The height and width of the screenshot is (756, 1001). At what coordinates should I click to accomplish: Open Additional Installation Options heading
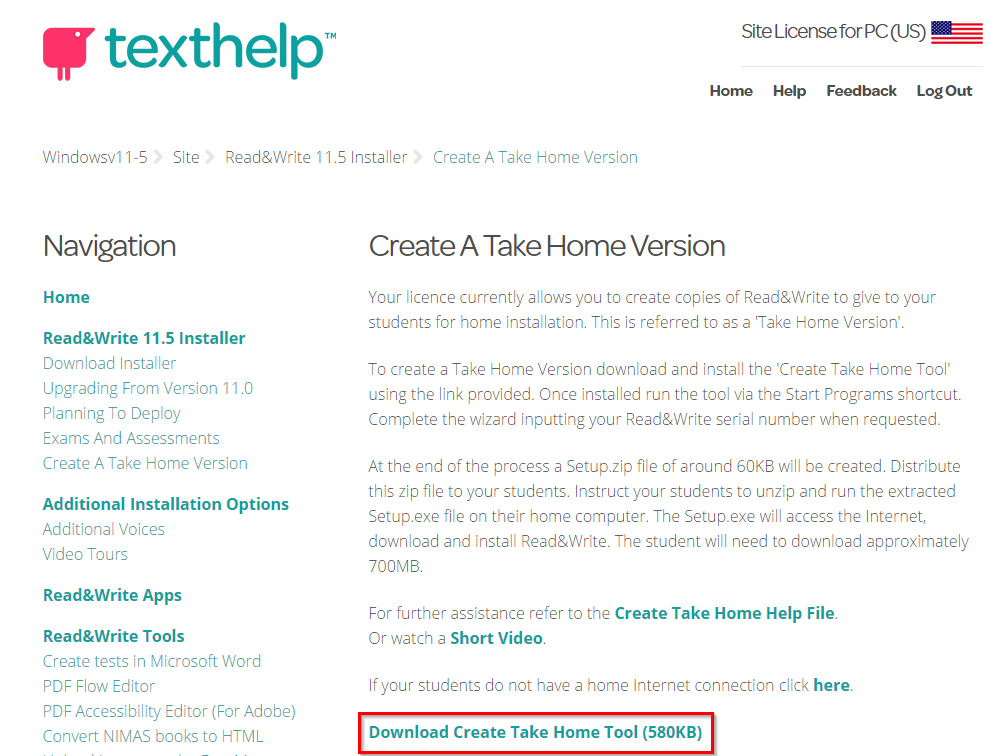(x=166, y=504)
